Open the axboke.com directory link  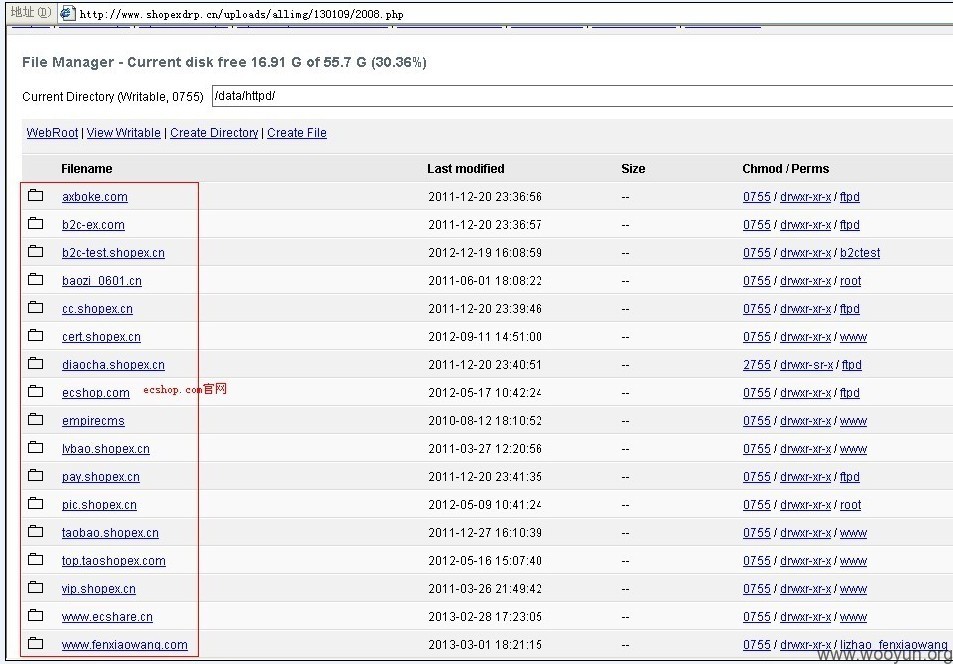pyautogui.click(x=95, y=197)
